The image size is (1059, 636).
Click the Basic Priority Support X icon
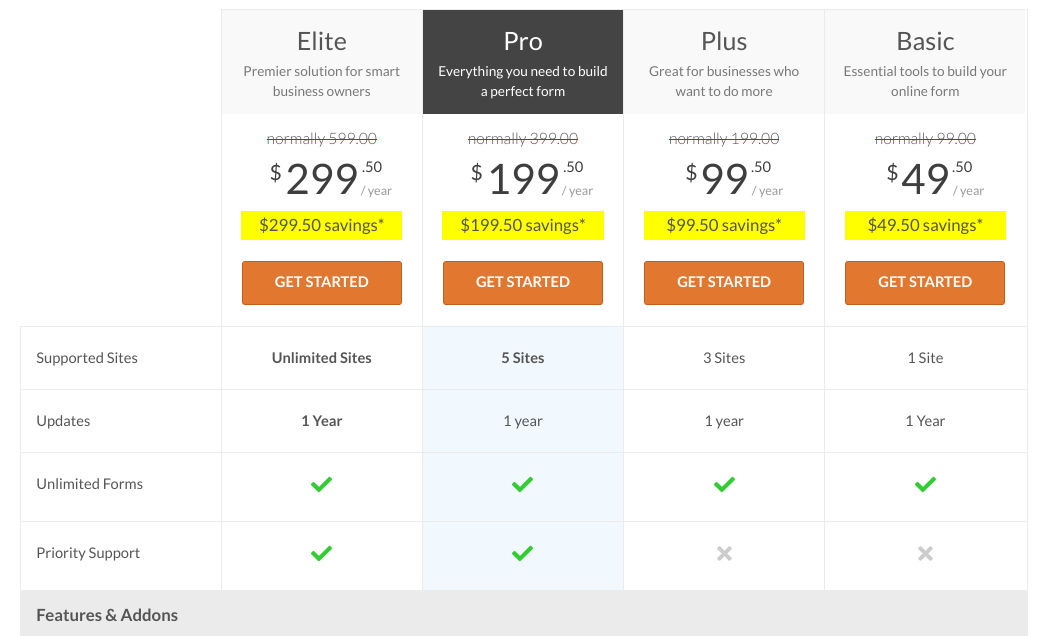[x=925, y=554]
